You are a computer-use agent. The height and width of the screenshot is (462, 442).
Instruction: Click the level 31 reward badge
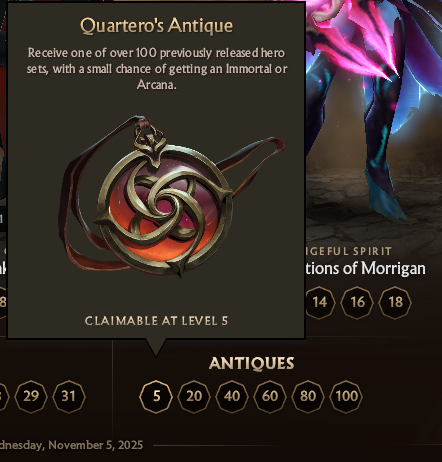tap(69, 397)
